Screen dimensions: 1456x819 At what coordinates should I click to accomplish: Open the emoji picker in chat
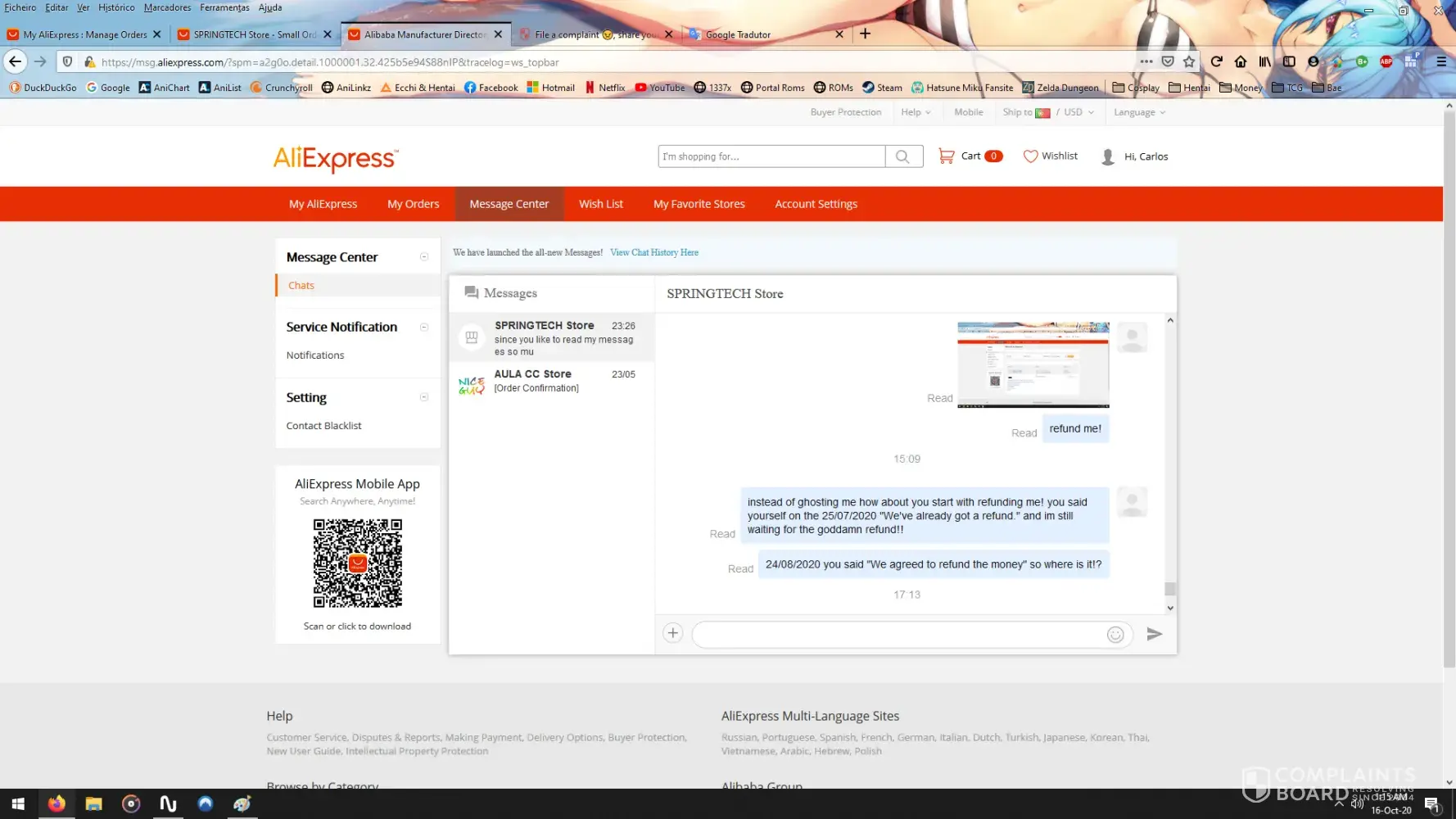coord(1115,635)
